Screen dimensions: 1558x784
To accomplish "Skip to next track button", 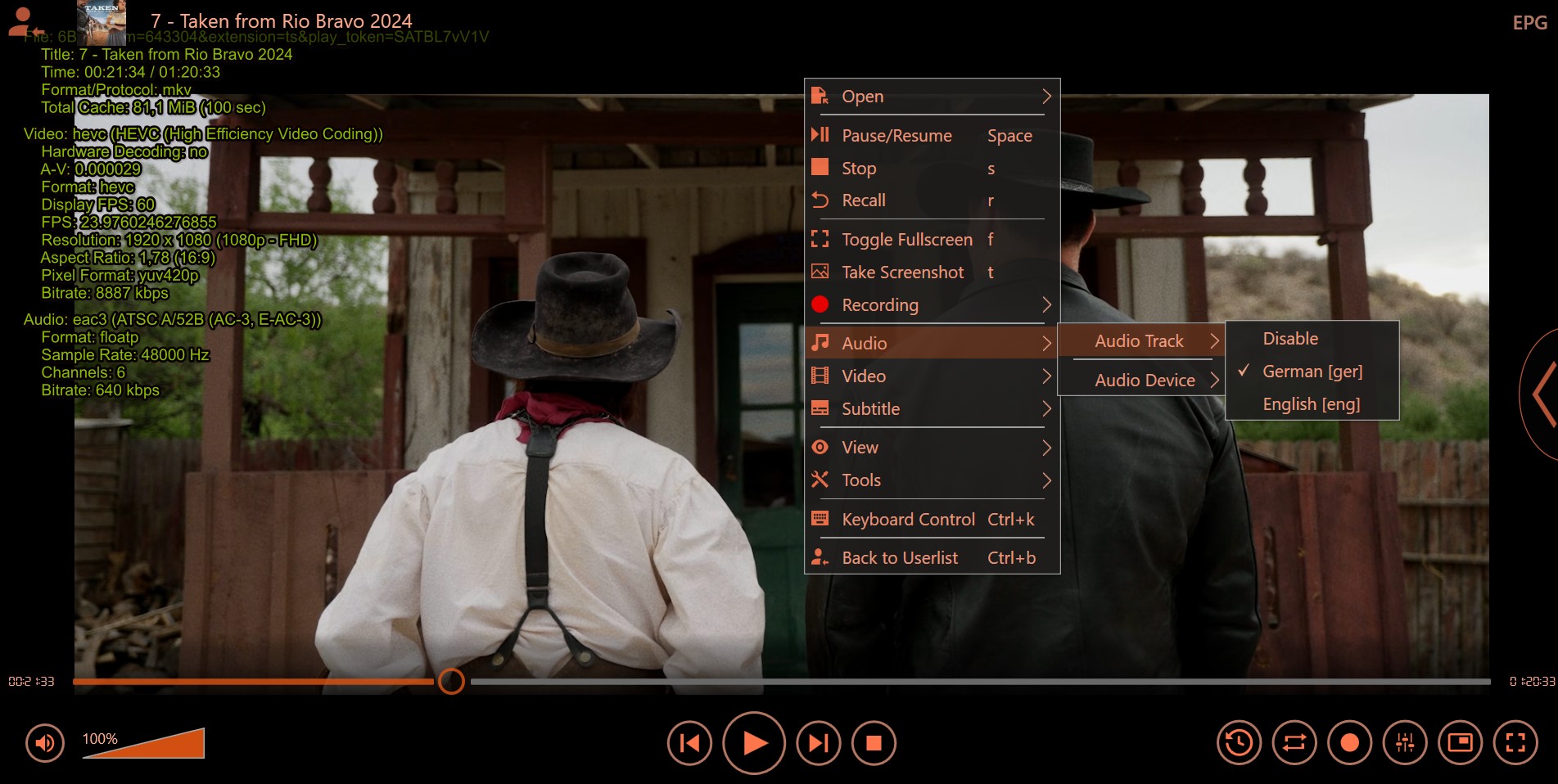I will click(819, 743).
